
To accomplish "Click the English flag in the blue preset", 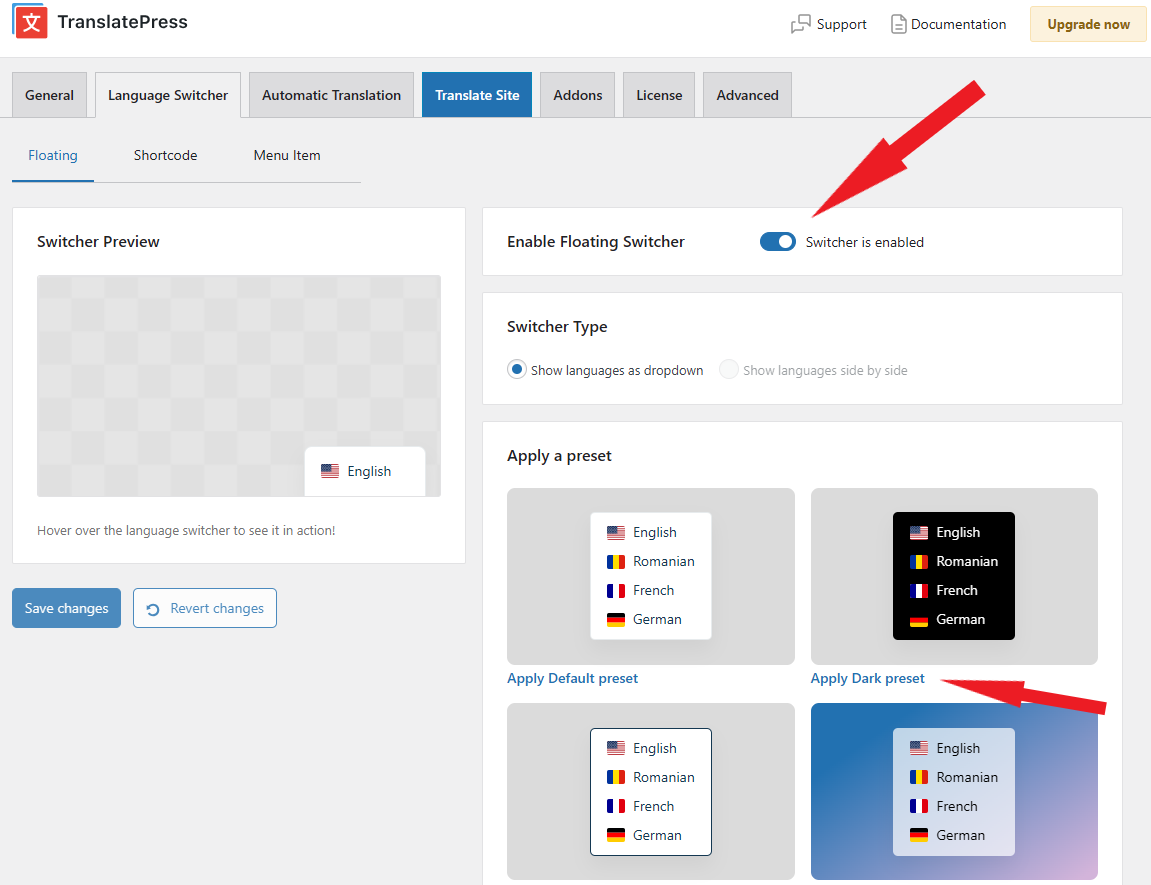I will click(x=919, y=747).
